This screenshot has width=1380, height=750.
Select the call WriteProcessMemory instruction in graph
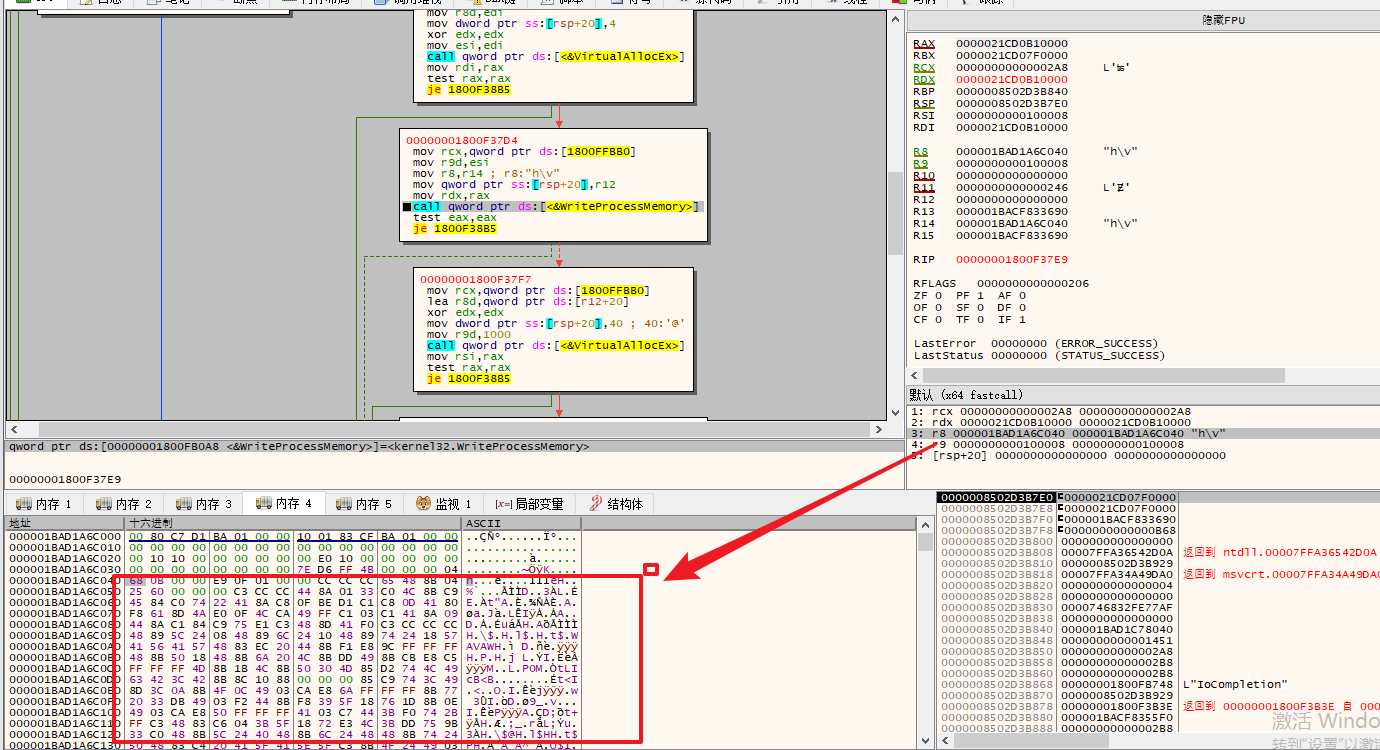pos(557,207)
